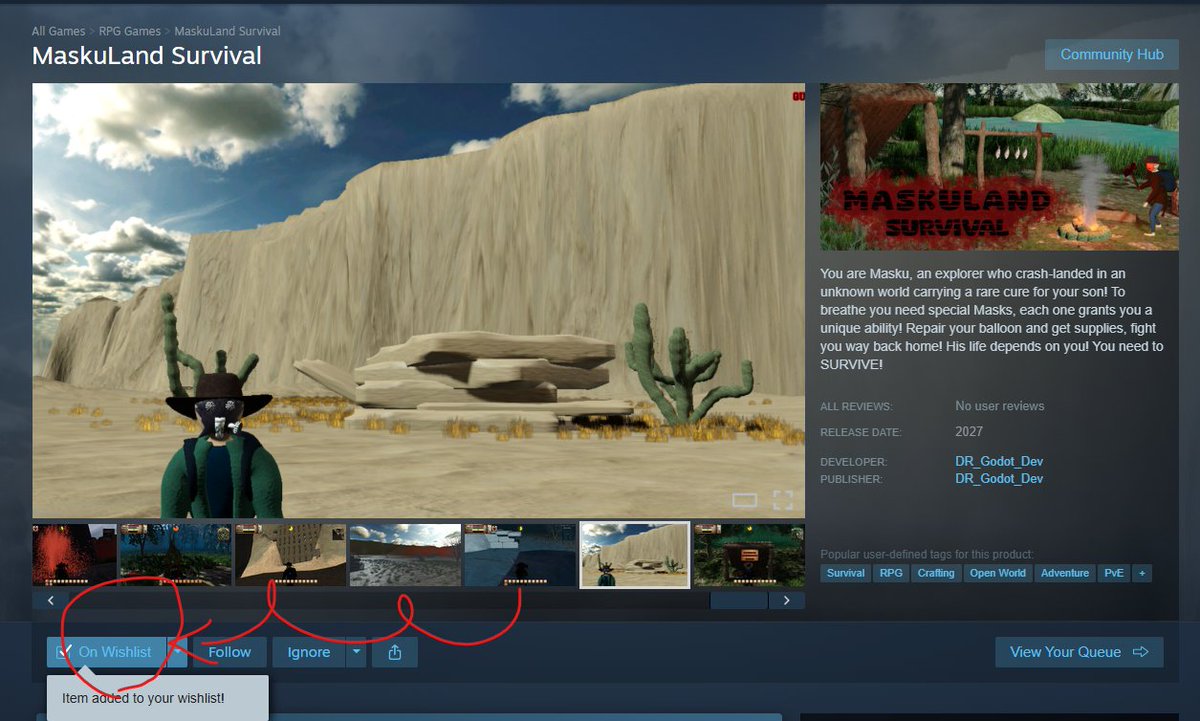The image size is (1200, 721).
Task: Open the DR_Godot_Dev developer link
Action: pyautogui.click(x=999, y=461)
